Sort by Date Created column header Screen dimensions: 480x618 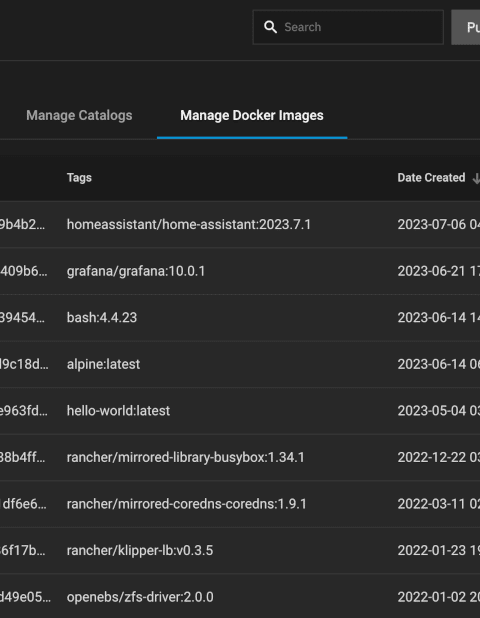coord(431,178)
